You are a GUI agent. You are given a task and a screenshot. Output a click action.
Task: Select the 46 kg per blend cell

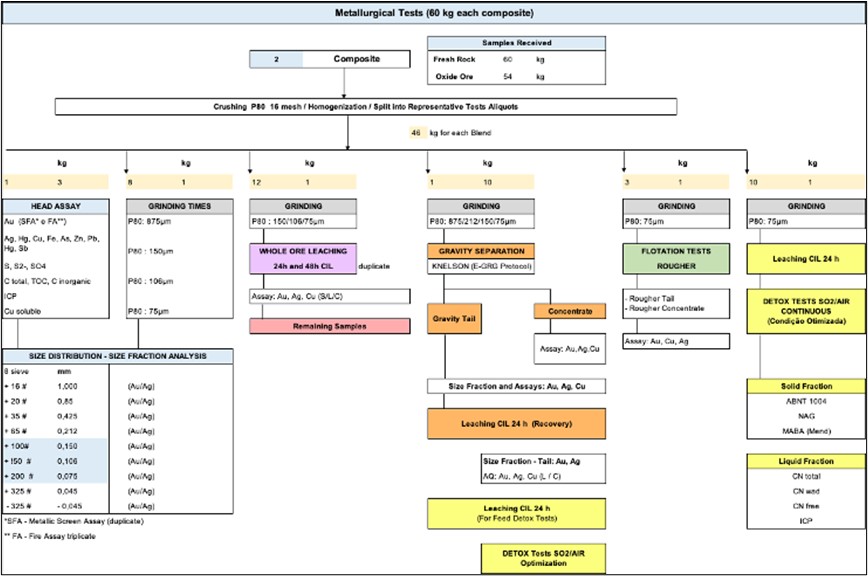click(x=418, y=132)
